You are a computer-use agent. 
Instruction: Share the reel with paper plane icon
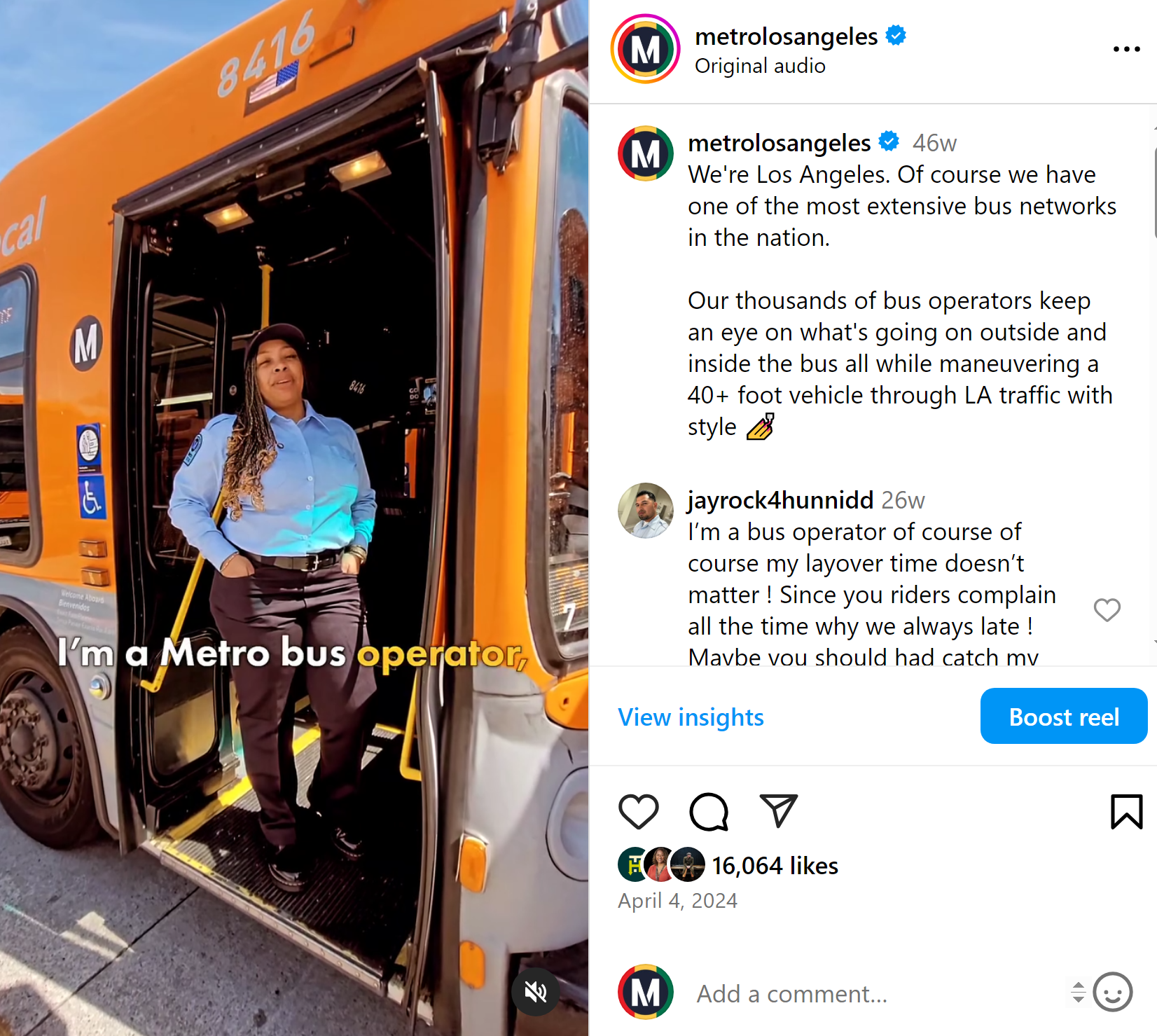[x=779, y=811]
